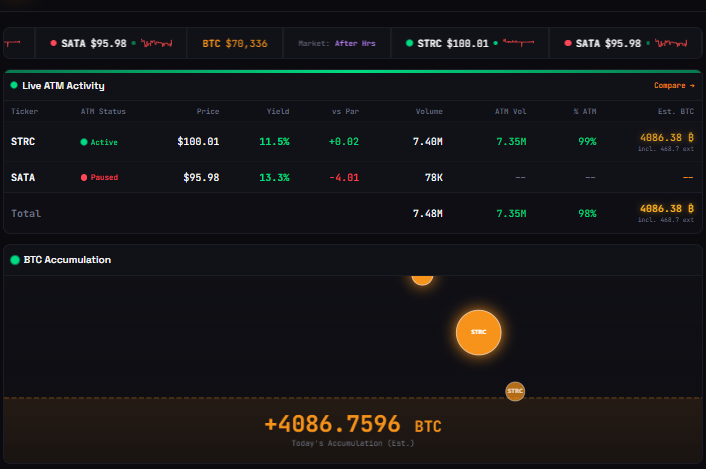Click the green dot before STRC ticker

coord(409,43)
